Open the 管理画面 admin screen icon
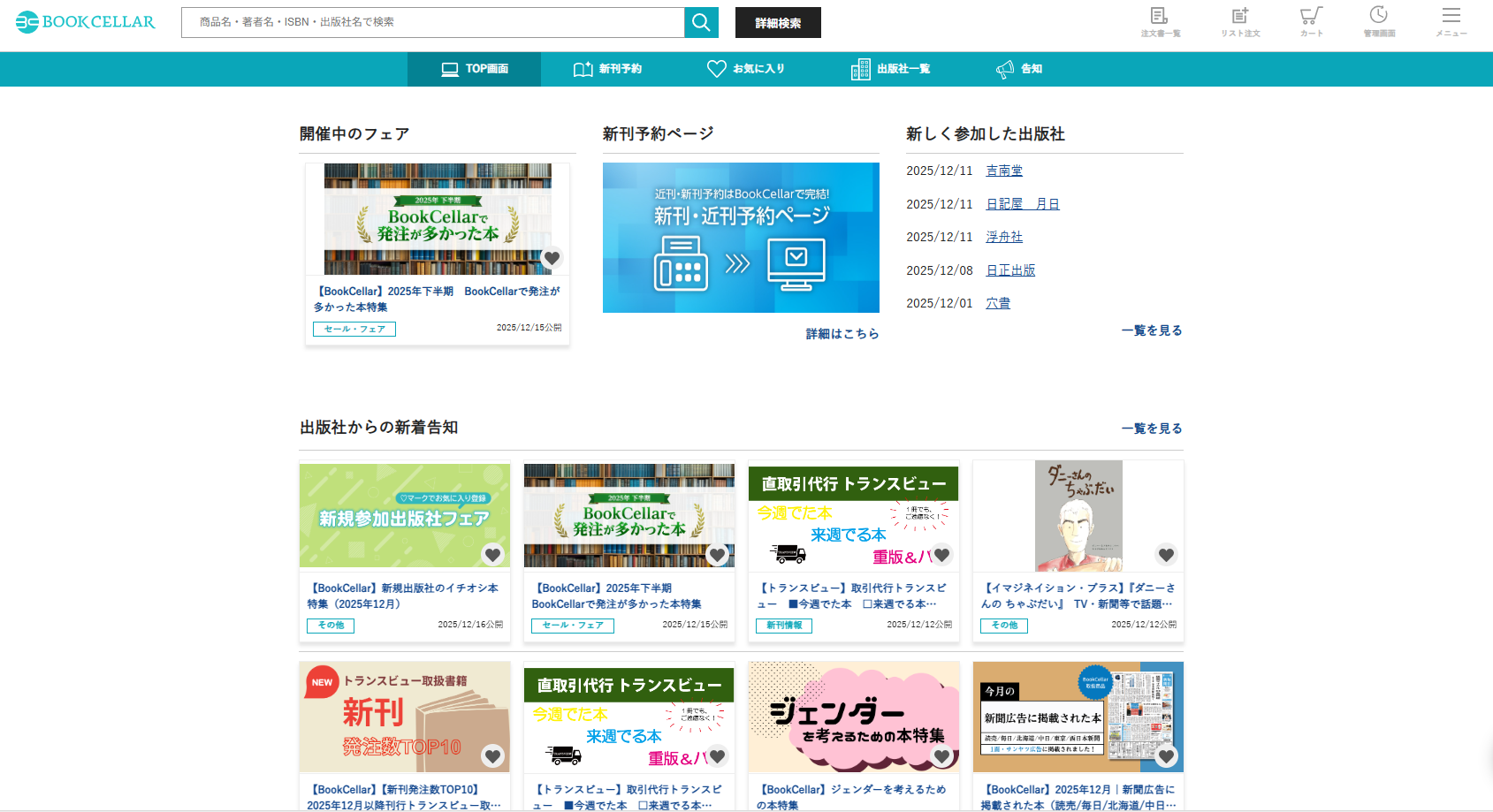The image size is (1493, 812). (1378, 21)
